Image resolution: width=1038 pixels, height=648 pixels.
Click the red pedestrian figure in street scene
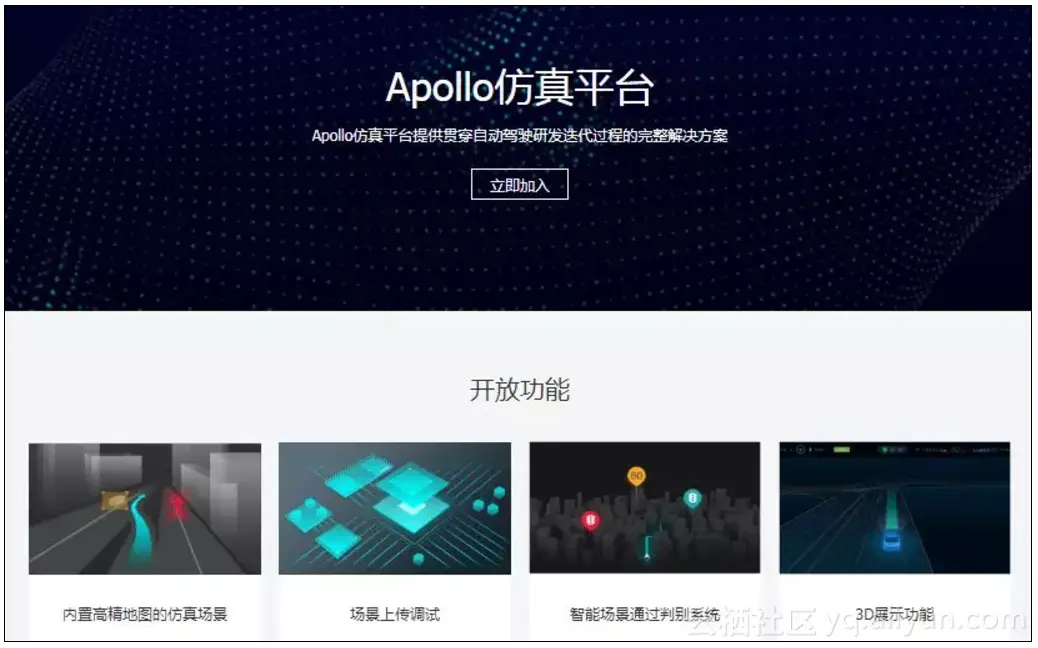point(177,507)
